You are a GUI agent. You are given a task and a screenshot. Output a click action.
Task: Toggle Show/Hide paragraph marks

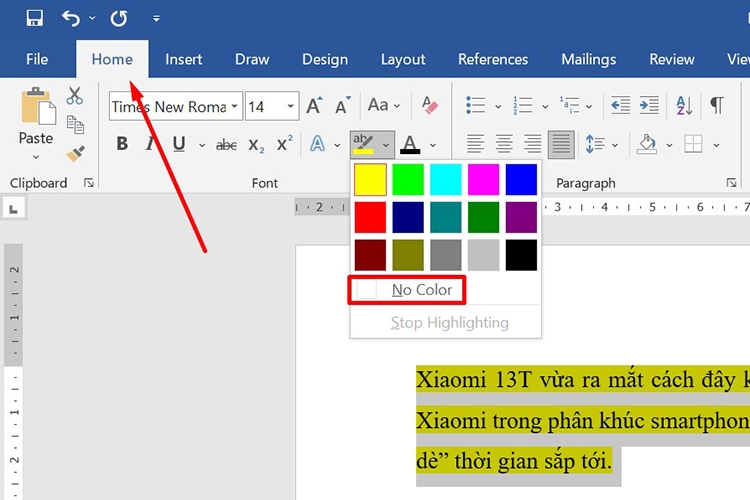click(717, 105)
